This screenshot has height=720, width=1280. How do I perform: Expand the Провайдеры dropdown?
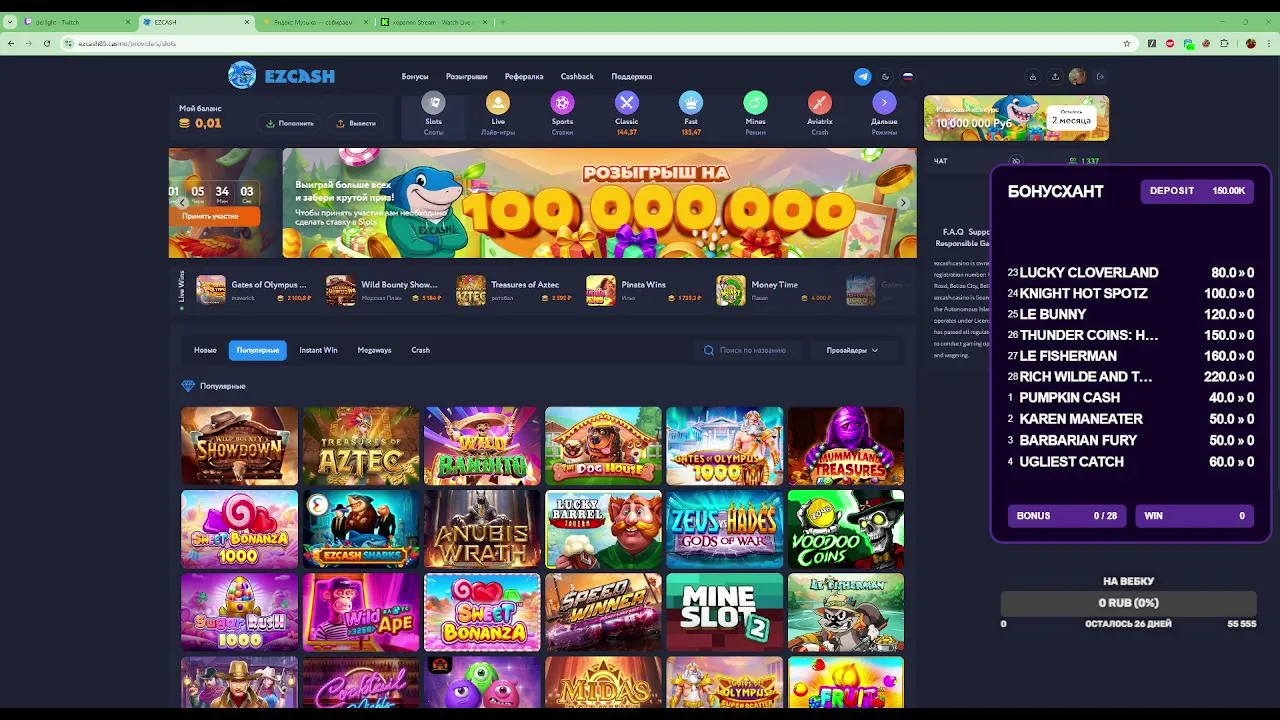point(852,350)
